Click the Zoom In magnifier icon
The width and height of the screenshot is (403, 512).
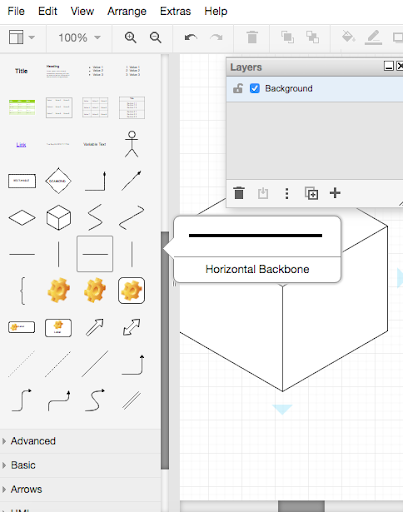click(x=130, y=37)
